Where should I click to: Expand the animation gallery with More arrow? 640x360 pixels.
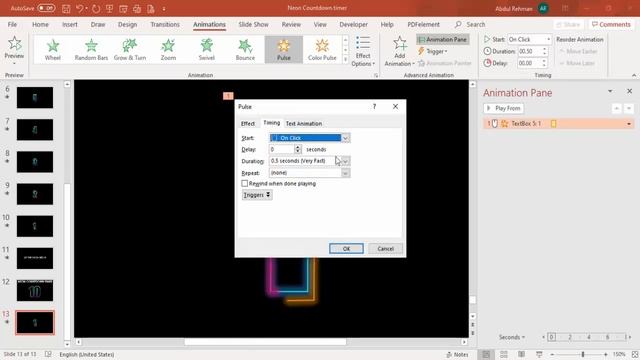345,60
